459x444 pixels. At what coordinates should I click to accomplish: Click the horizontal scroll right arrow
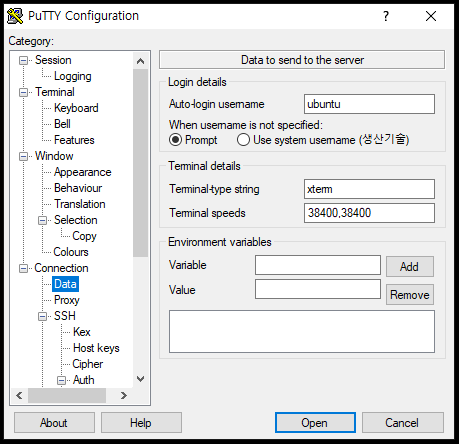[124, 395]
